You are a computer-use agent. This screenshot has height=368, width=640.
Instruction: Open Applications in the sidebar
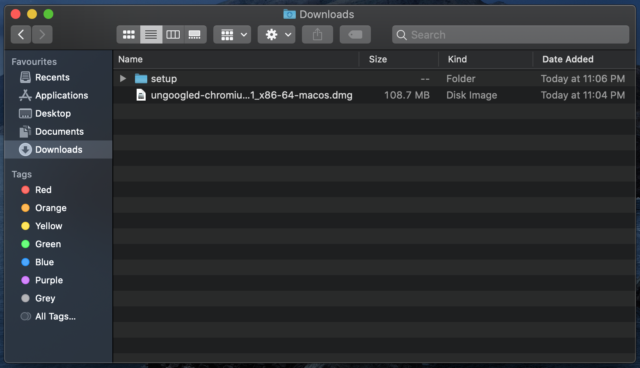click(x=58, y=95)
